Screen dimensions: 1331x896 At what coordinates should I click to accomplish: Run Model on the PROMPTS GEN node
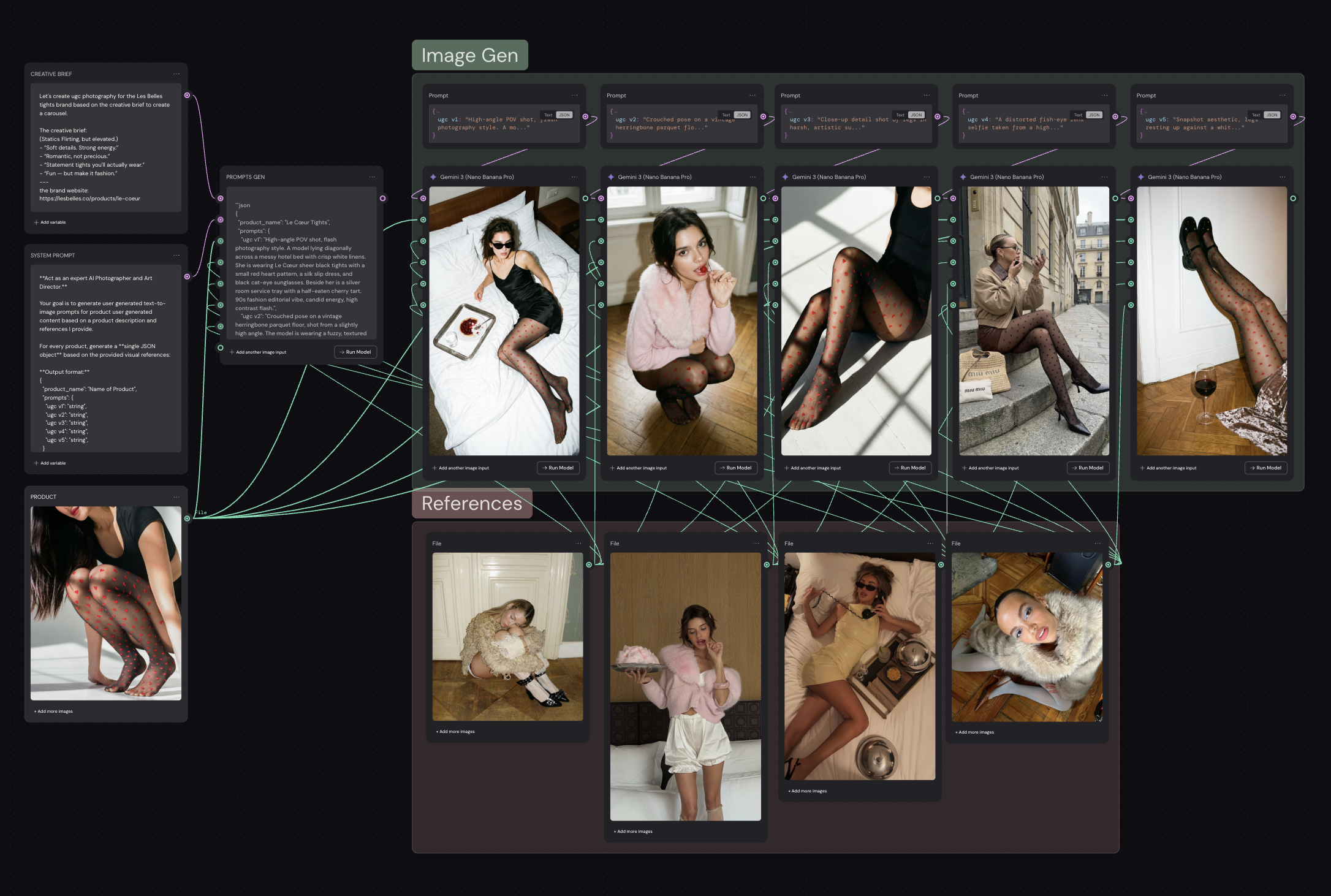(355, 352)
